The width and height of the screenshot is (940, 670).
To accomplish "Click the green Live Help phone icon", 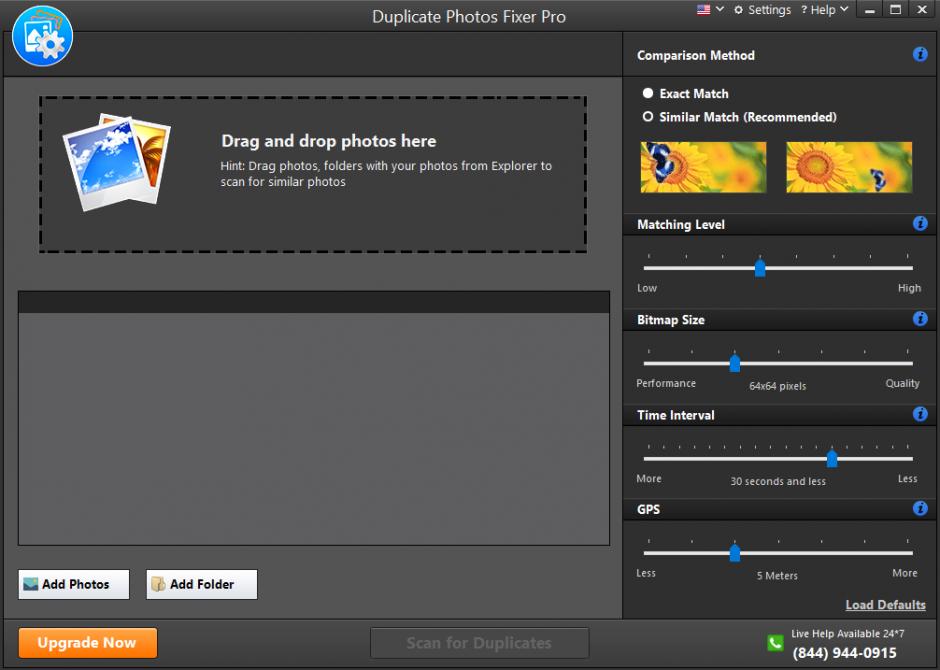I will tap(775, 643).
